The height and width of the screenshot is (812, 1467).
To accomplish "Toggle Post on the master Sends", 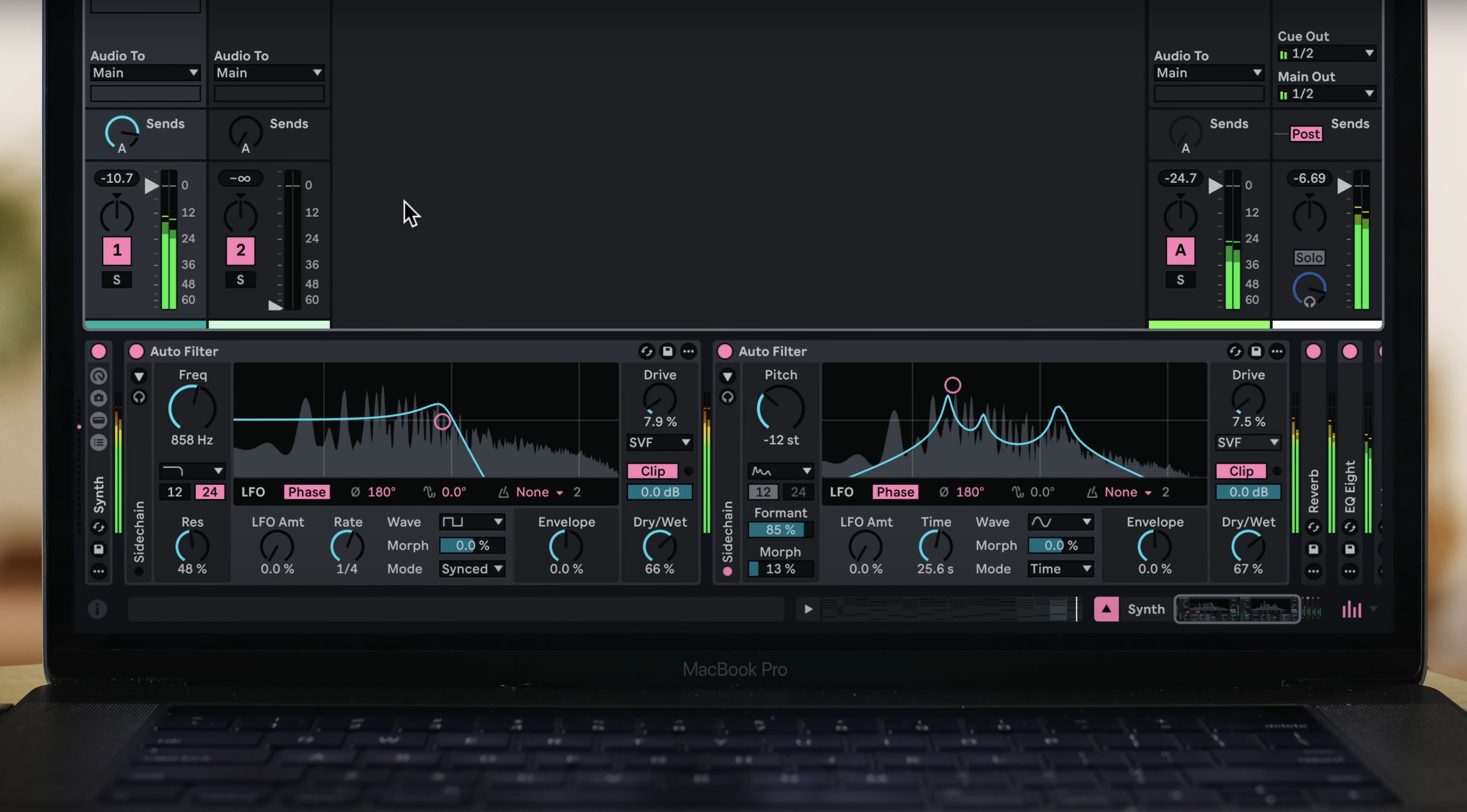I will 1305,134.
